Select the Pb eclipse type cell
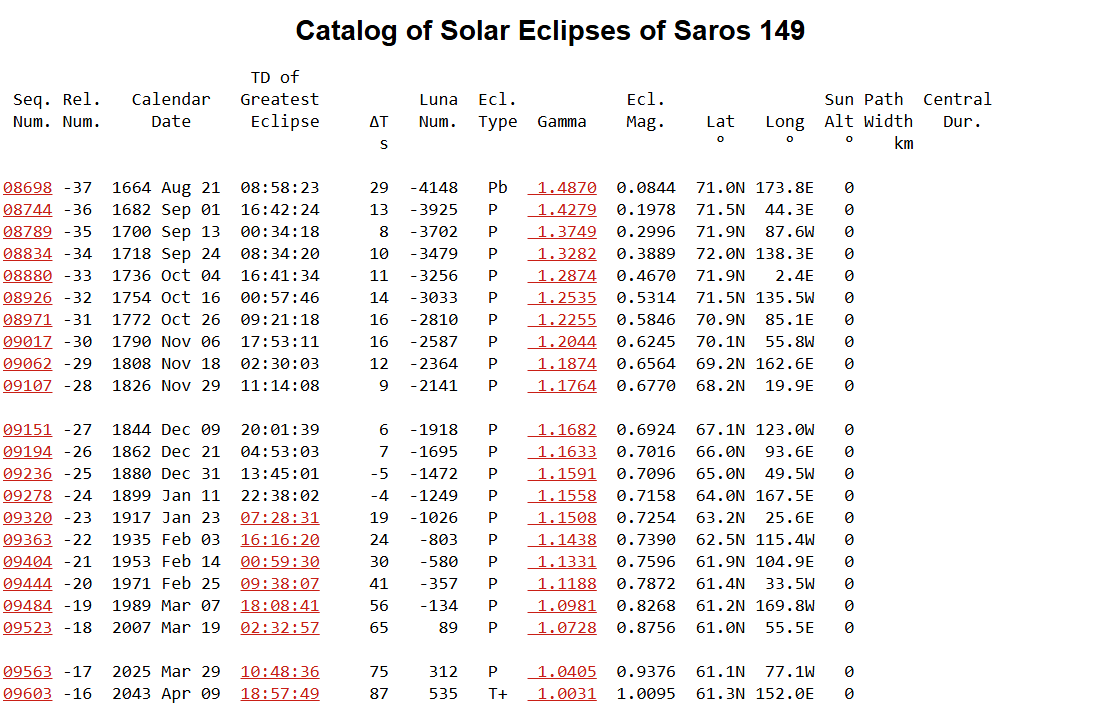 tap(498, 188)
